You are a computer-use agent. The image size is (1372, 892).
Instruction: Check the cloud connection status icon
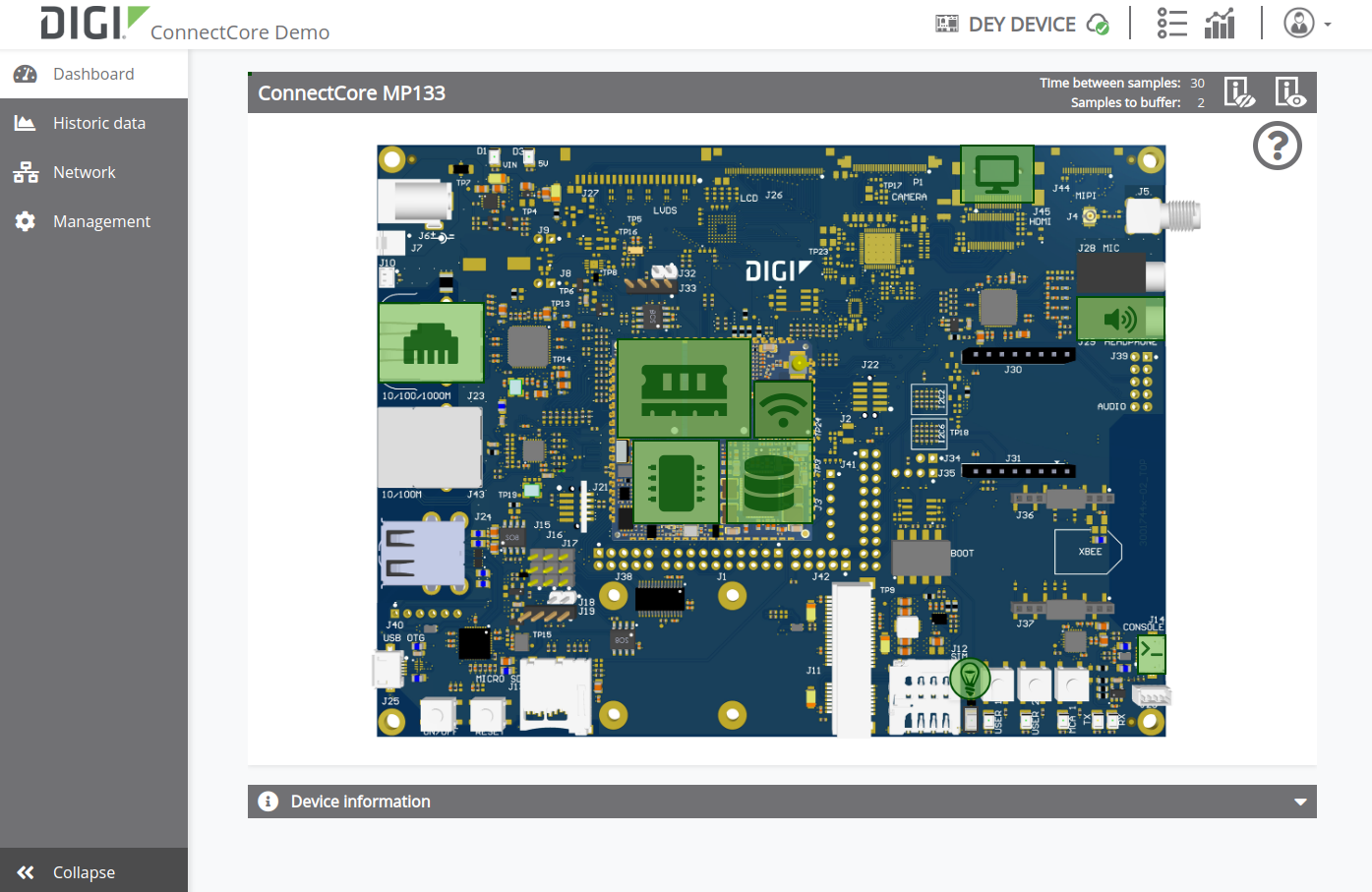(x=1098, y=25)
